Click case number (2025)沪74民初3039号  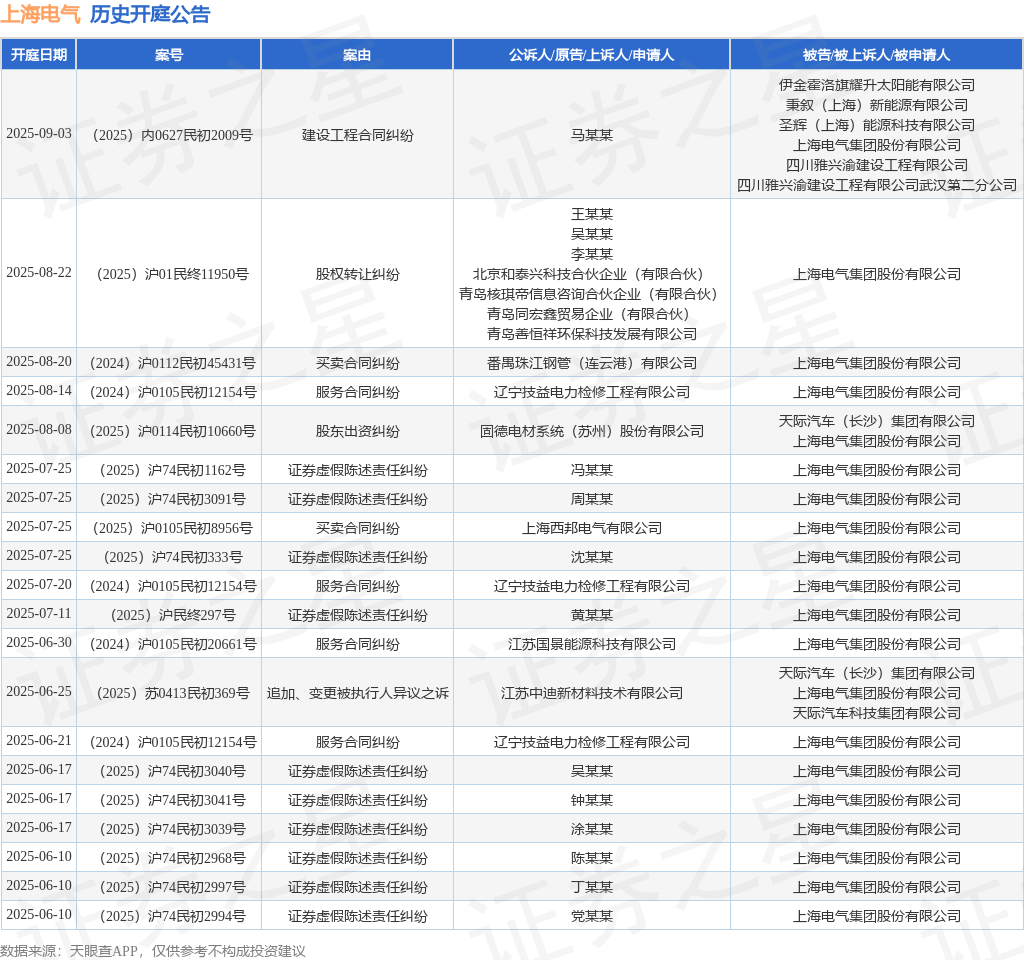point(169,829)
